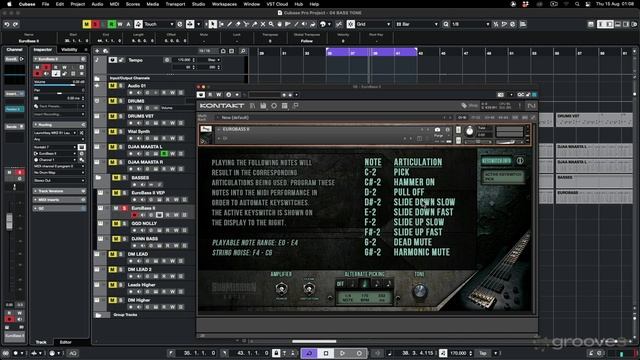Image resolution: width=640 pixels, height=360 pixels.
Task: Switch to the Visibility tab
Action: [69, 50]
